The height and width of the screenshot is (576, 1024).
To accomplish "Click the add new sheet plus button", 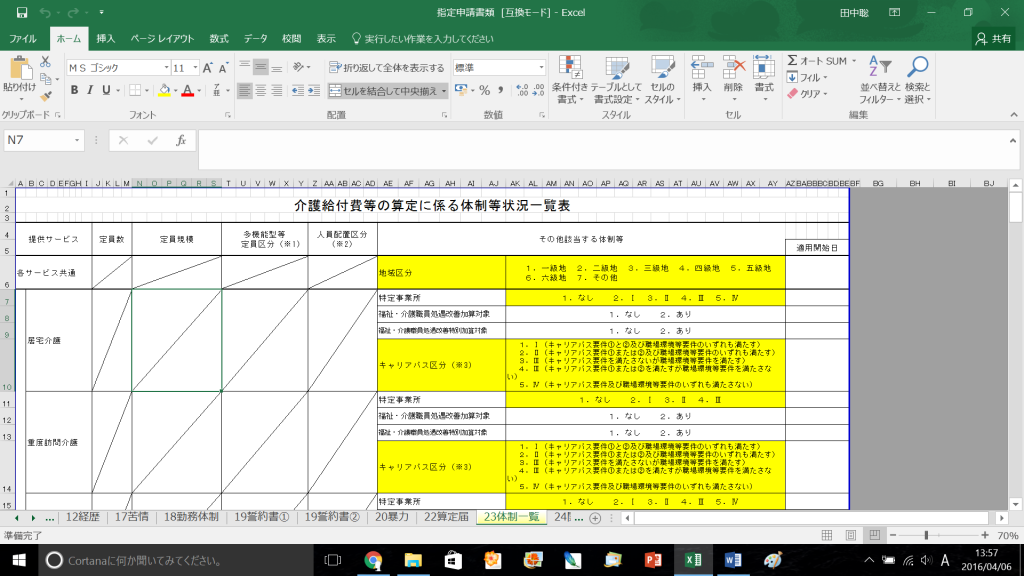I will point(595,518).
